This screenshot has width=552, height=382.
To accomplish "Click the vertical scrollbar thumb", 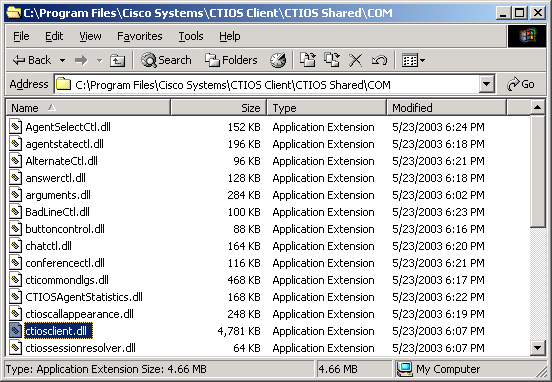I will coord(537,171).
